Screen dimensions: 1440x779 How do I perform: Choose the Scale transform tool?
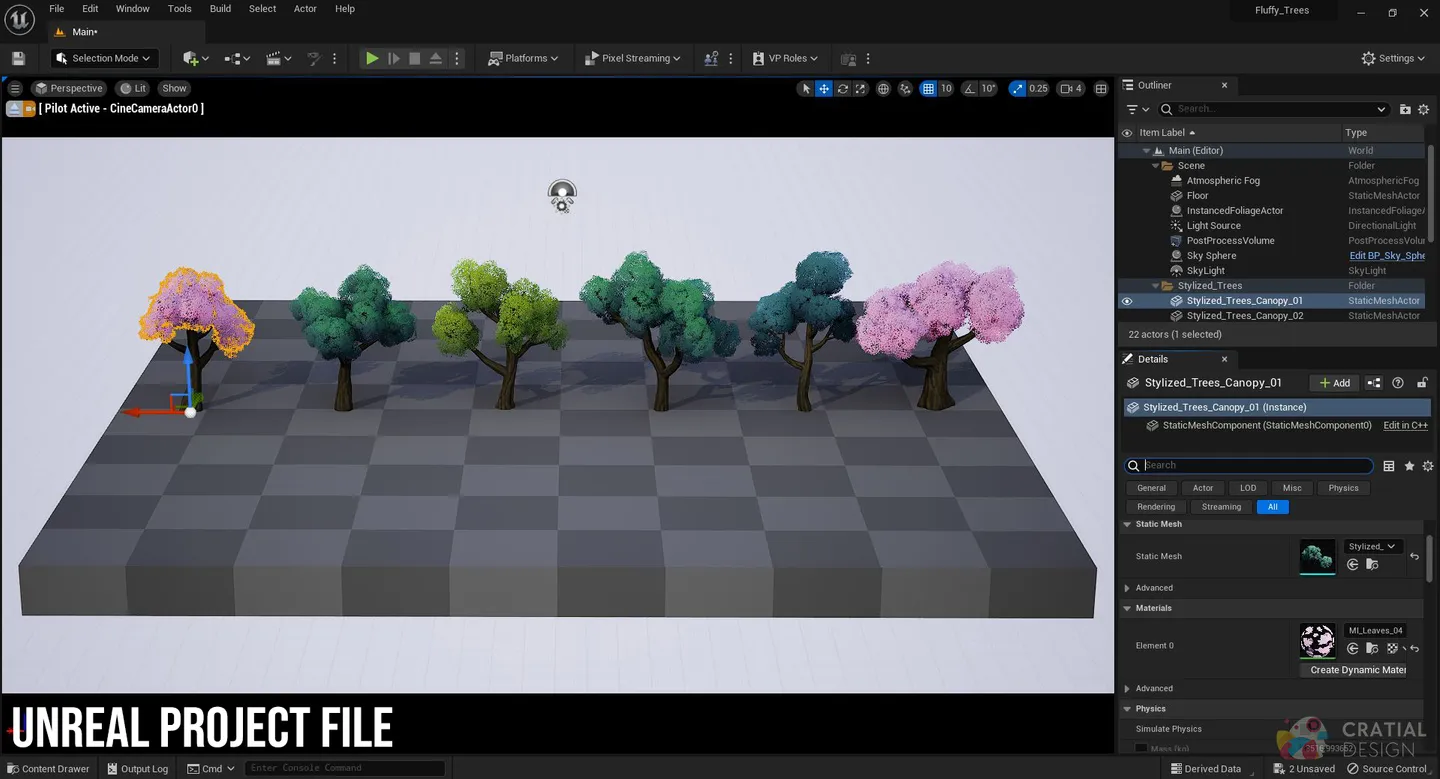click(861, 88)
